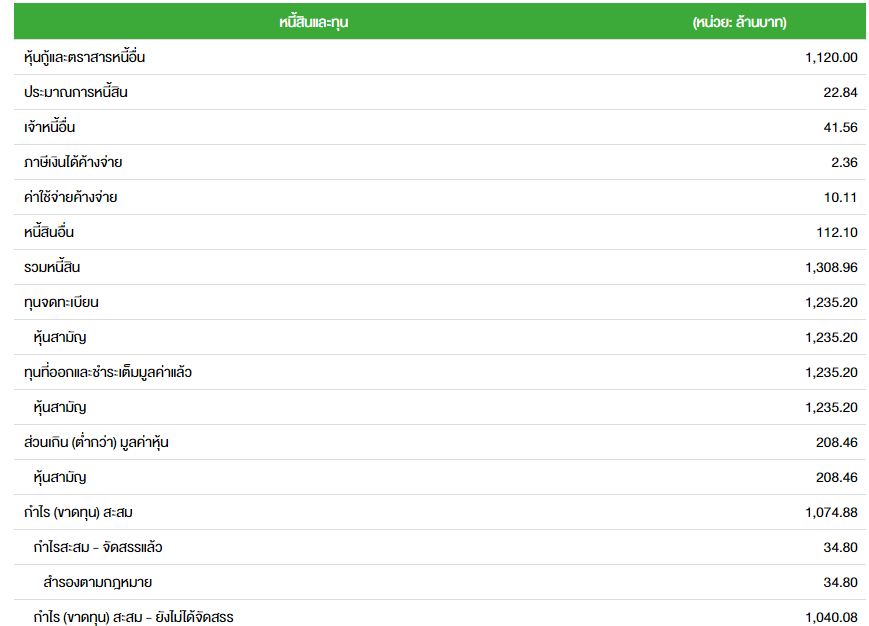The height and width of the screenshot is (626, 869).
Task: Click the หนี้สินและทุน column header
Action: 313,22
